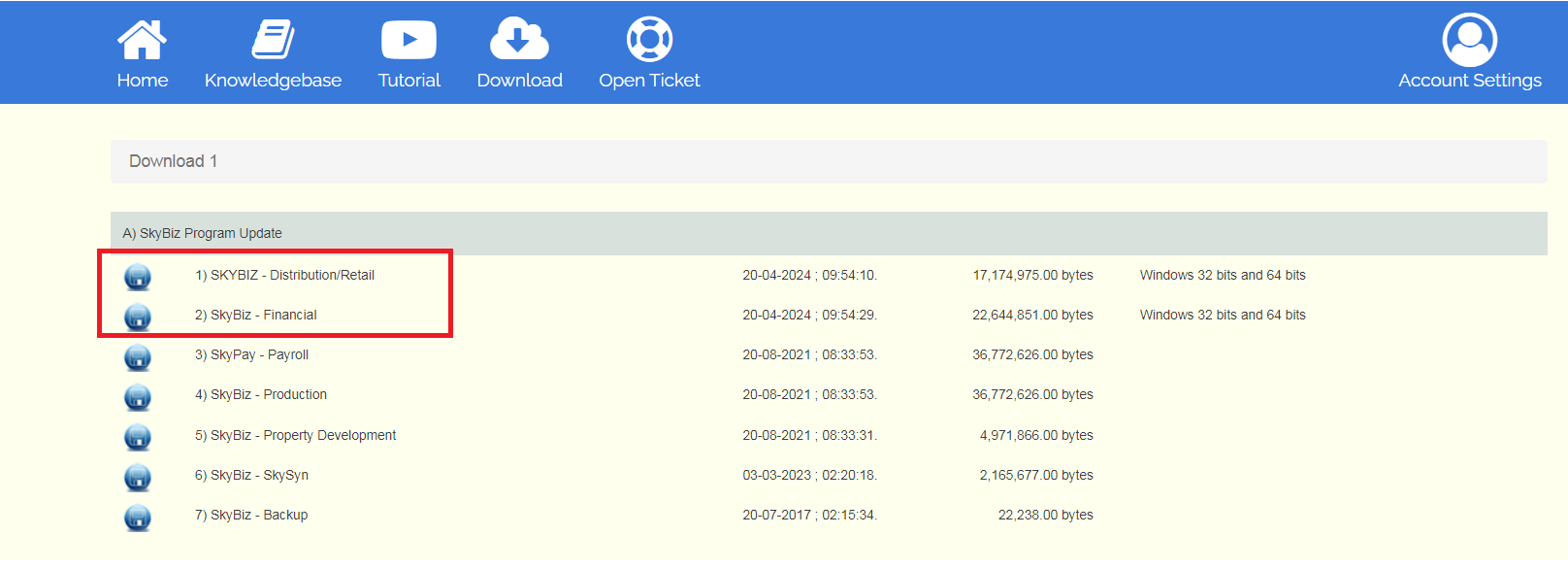Screen dimensions: 1568x569
Task: Click the Tutorial video play icon
Action: point(408,40)
